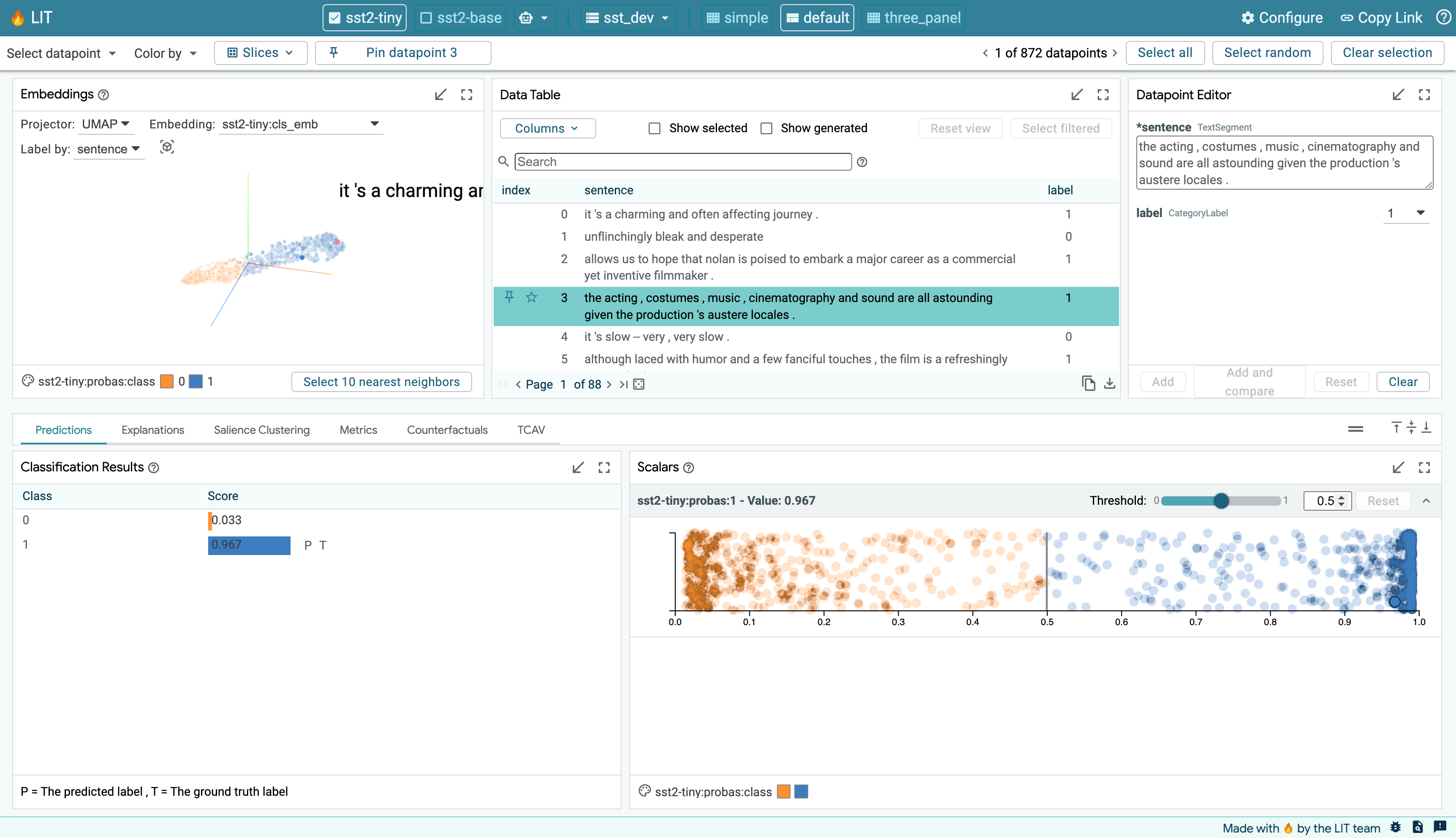Click the Select random button
The height and width of the screenshot is (838, 1456).
pos(1267,52)
